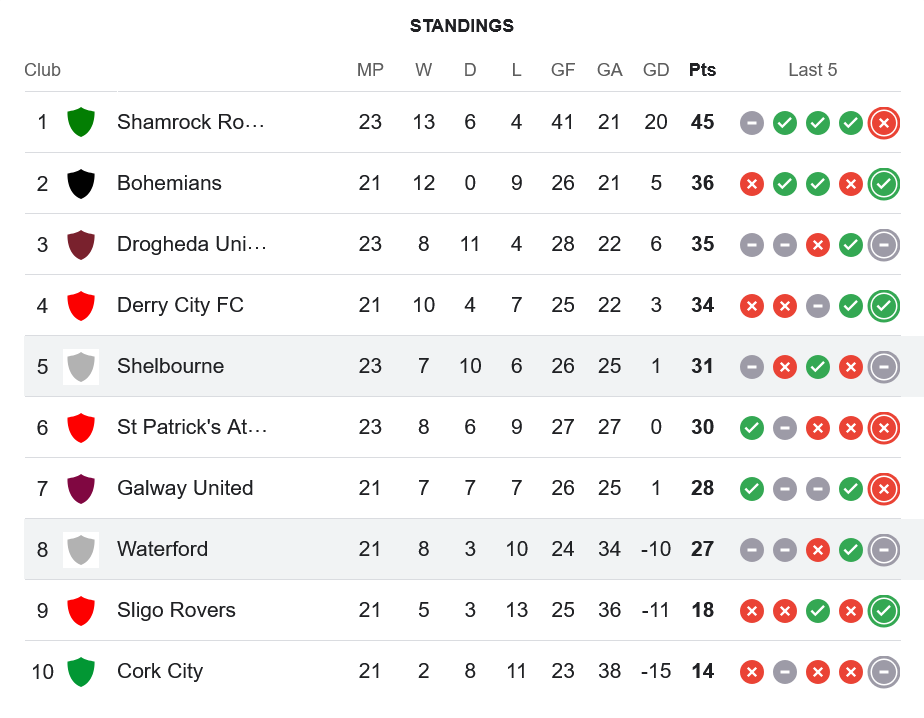
Task: Click Bohemians' most recent win icon
Action: (x=883, y=183)
